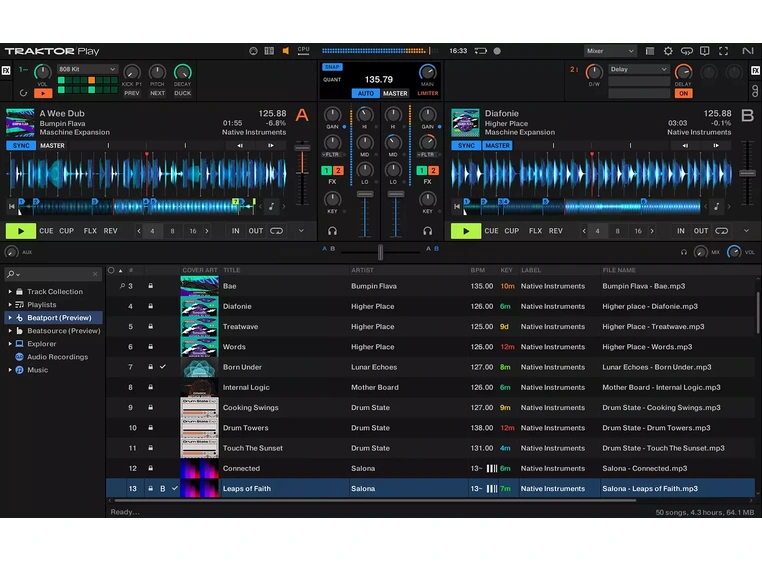Image resolution: width=762 pixels, height=562 pixels.
Task: Click the MIDI controller indicator icon
Action: tap(253, 51)
